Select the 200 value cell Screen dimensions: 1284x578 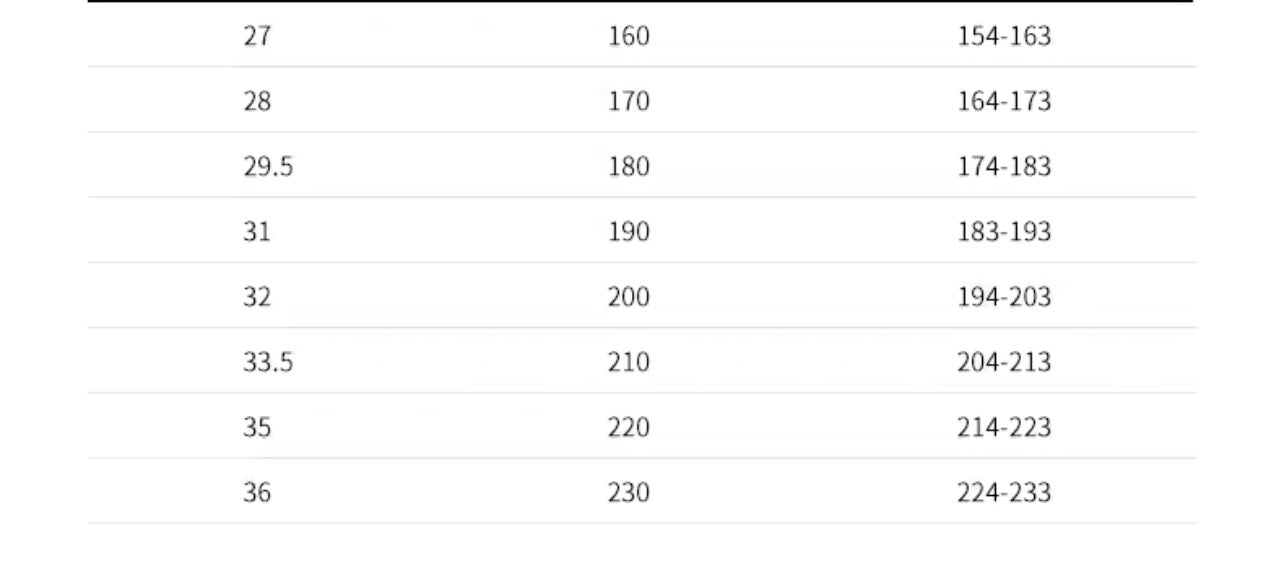click(628, 297)
